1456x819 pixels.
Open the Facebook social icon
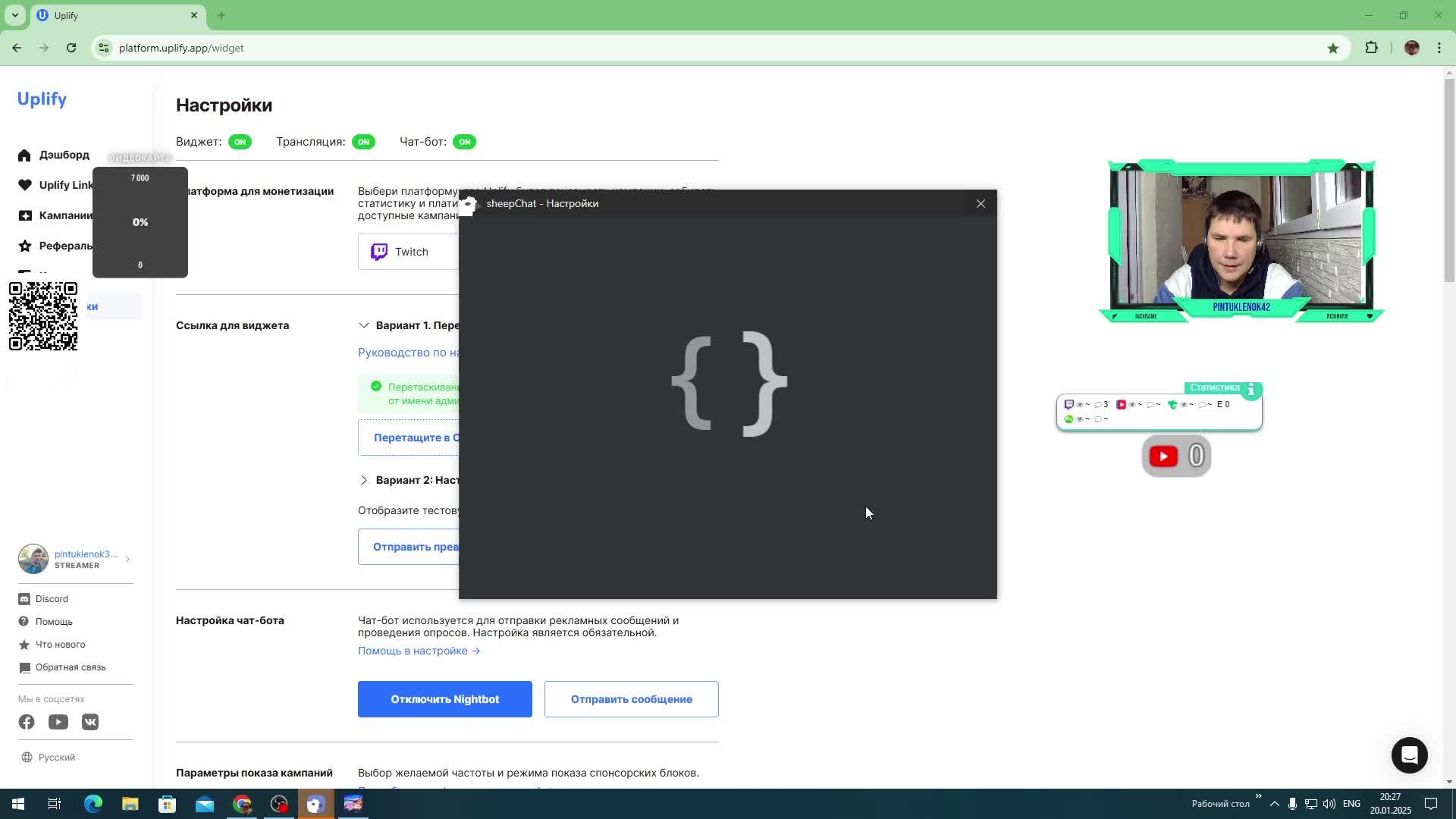point(27,722)
